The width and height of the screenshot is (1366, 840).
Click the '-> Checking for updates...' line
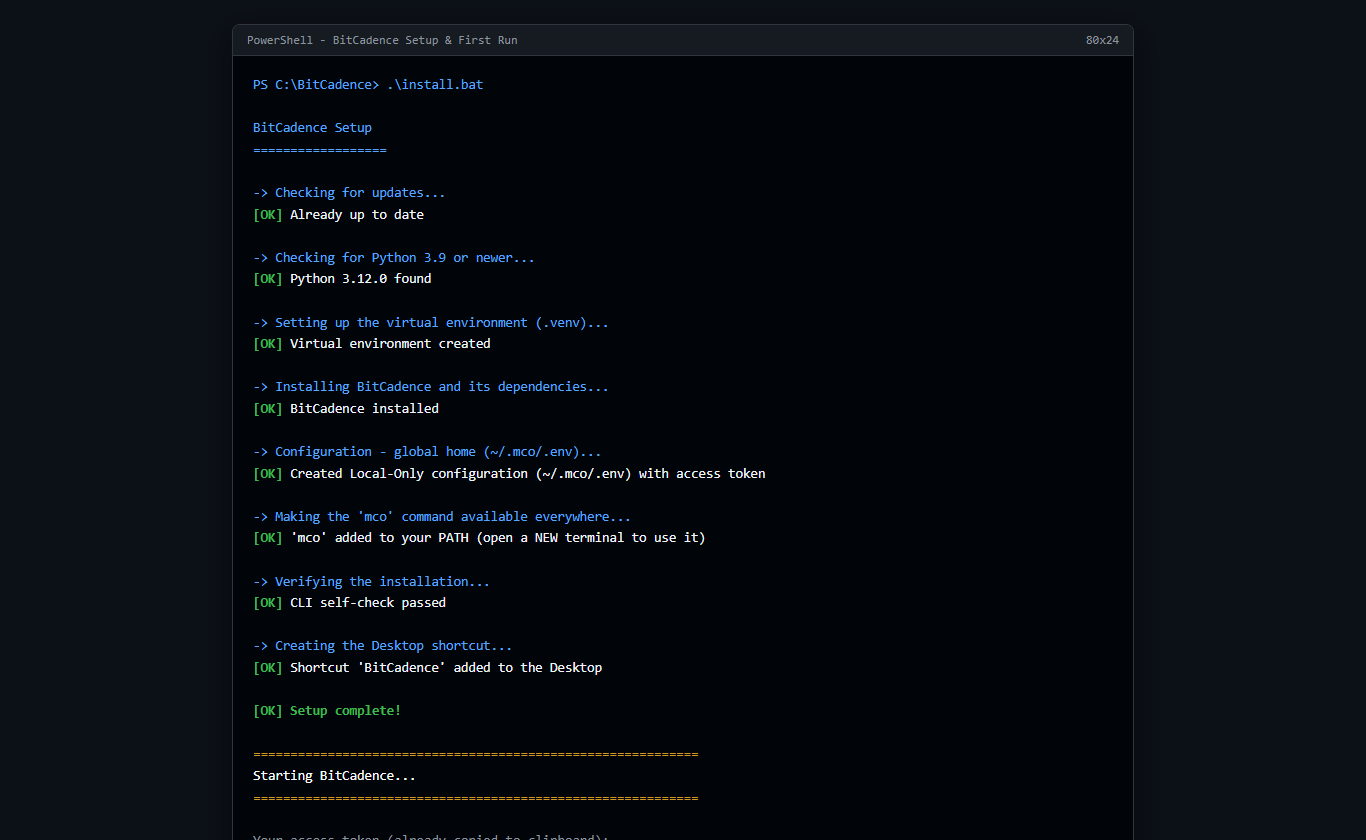point(349,193)
